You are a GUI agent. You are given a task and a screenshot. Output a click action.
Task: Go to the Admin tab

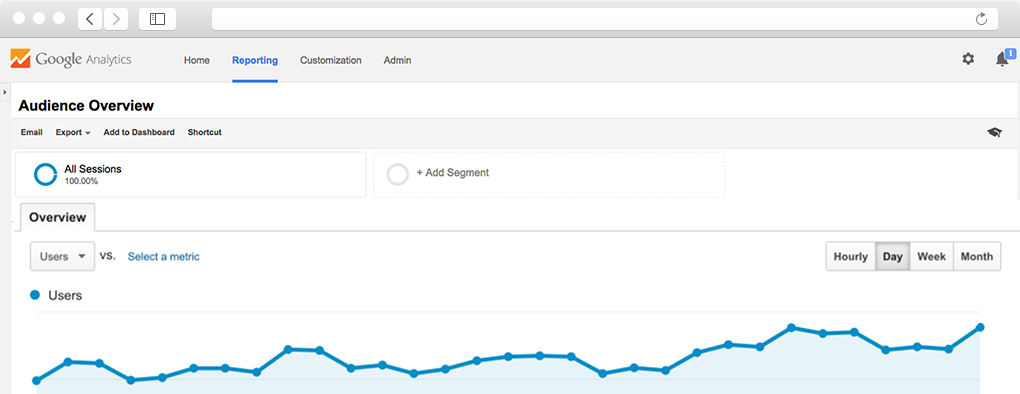coord(397,60)
